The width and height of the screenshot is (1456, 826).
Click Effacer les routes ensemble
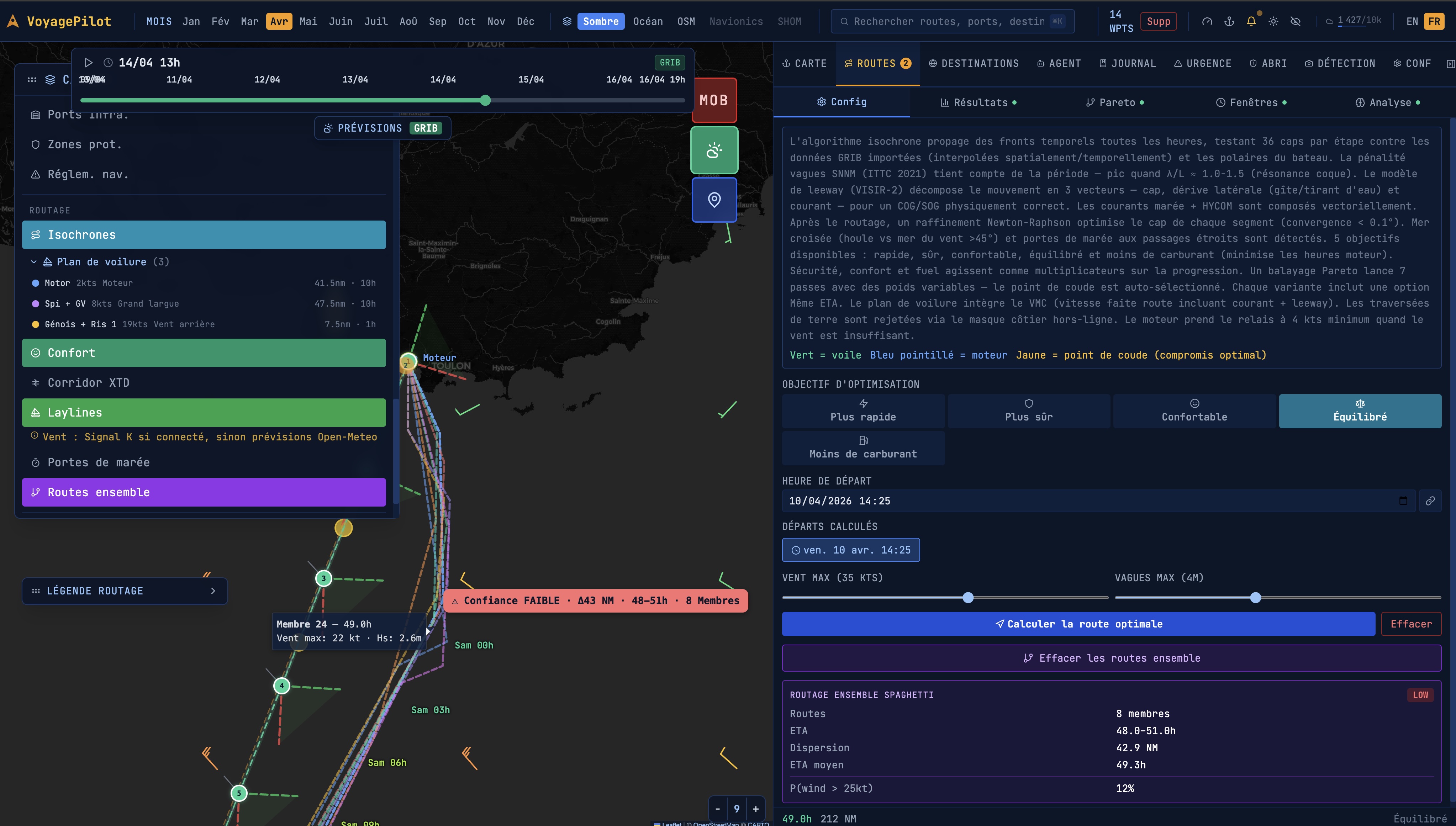[x=1112, y=658]
